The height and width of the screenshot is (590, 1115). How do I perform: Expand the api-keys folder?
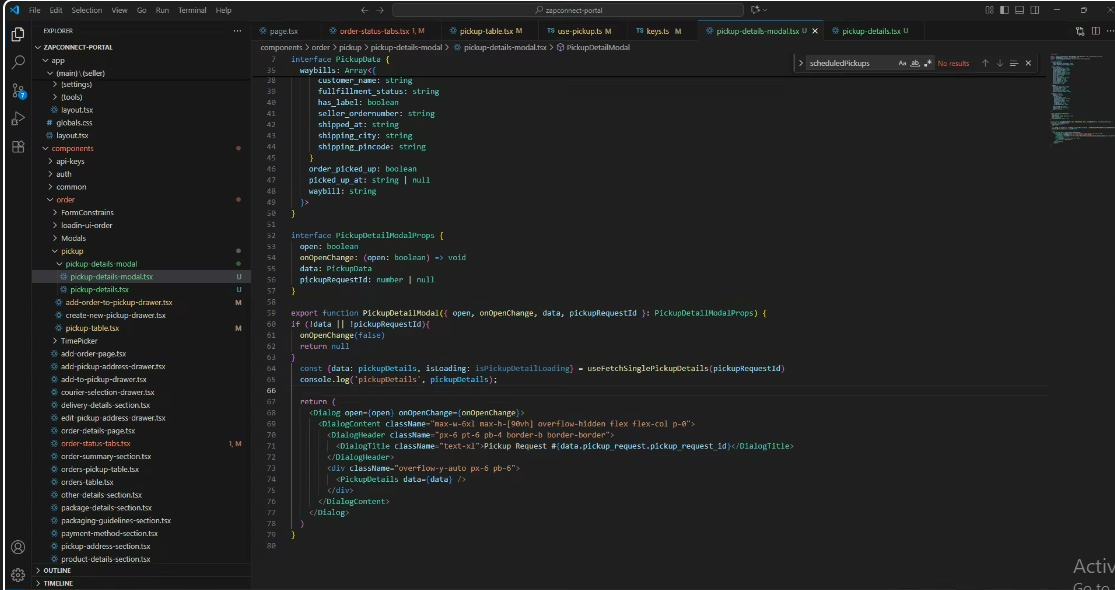pyautogui.click(x=70, y=161)
